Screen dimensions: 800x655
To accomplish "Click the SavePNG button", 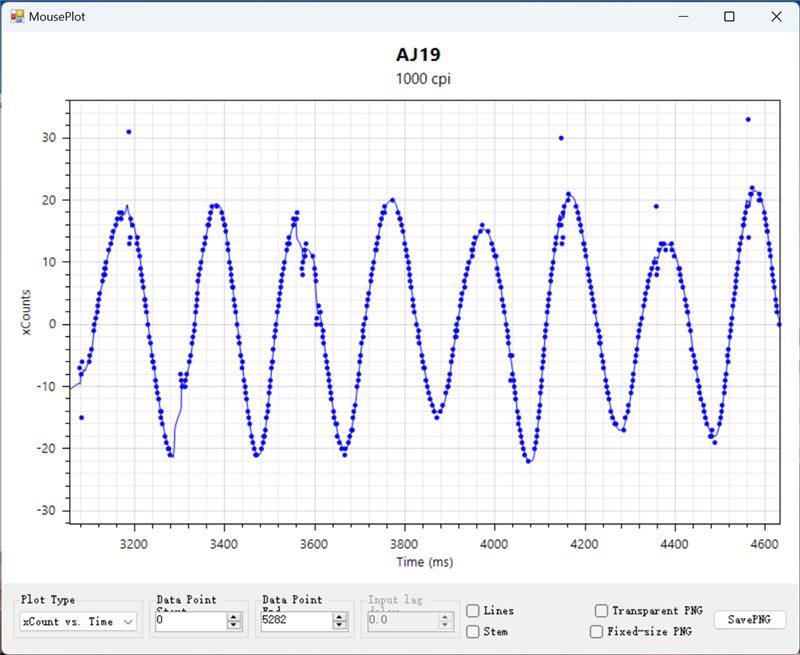I will click(749, 620).
